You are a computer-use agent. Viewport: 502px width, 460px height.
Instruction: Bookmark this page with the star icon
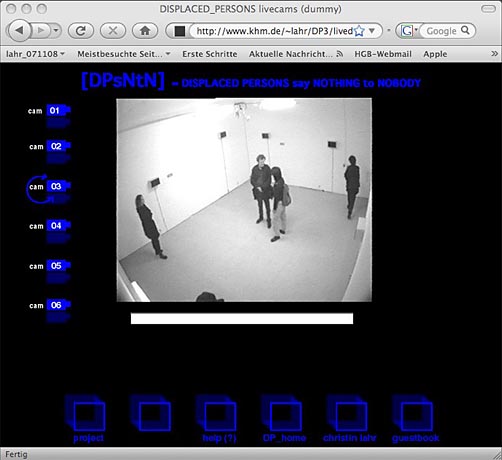359,31
